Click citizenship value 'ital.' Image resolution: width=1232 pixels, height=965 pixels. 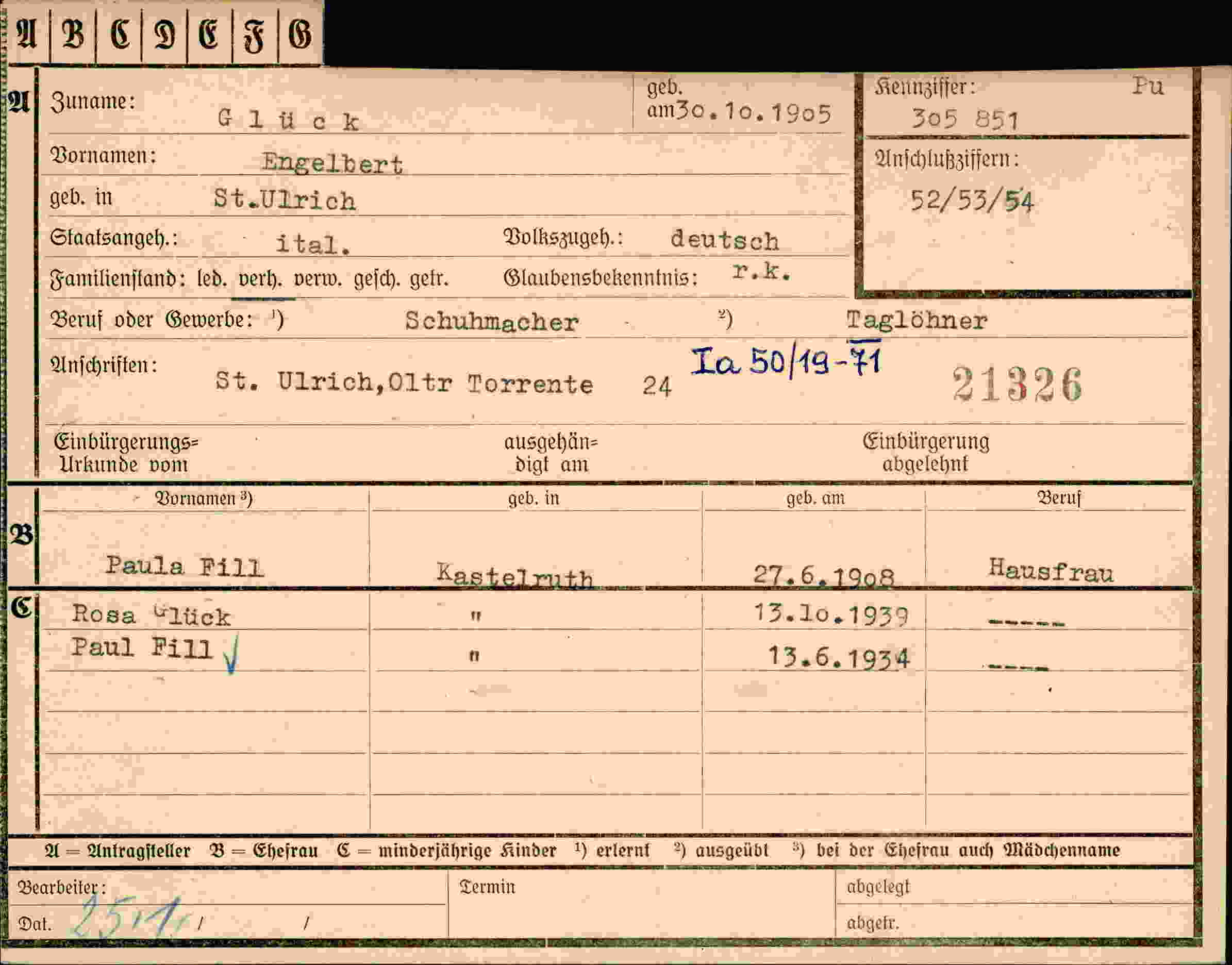click(313, 244)
